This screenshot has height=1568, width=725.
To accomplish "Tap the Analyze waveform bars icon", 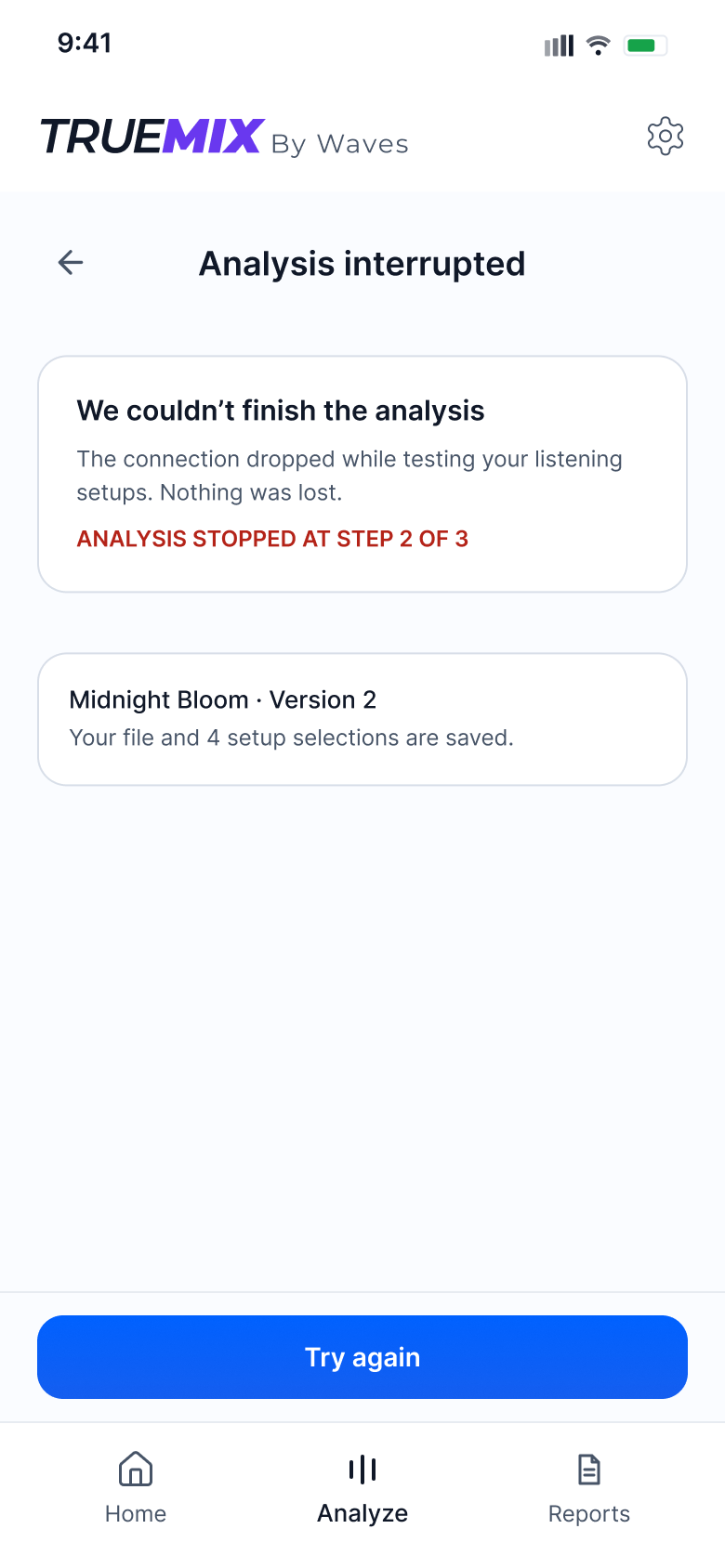I will [x=362, y=1470].
